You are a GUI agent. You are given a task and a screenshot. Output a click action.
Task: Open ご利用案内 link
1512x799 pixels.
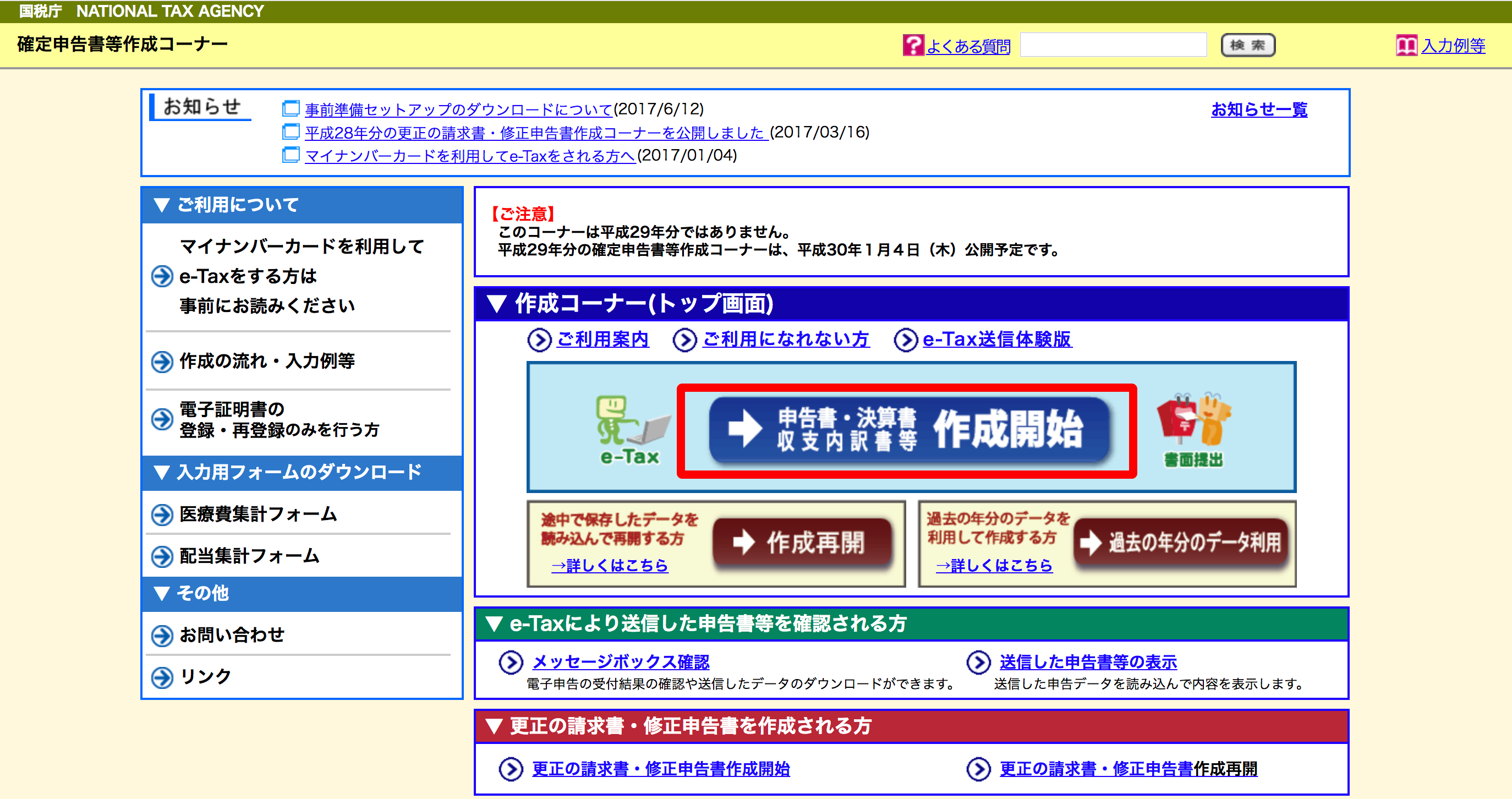603,340
